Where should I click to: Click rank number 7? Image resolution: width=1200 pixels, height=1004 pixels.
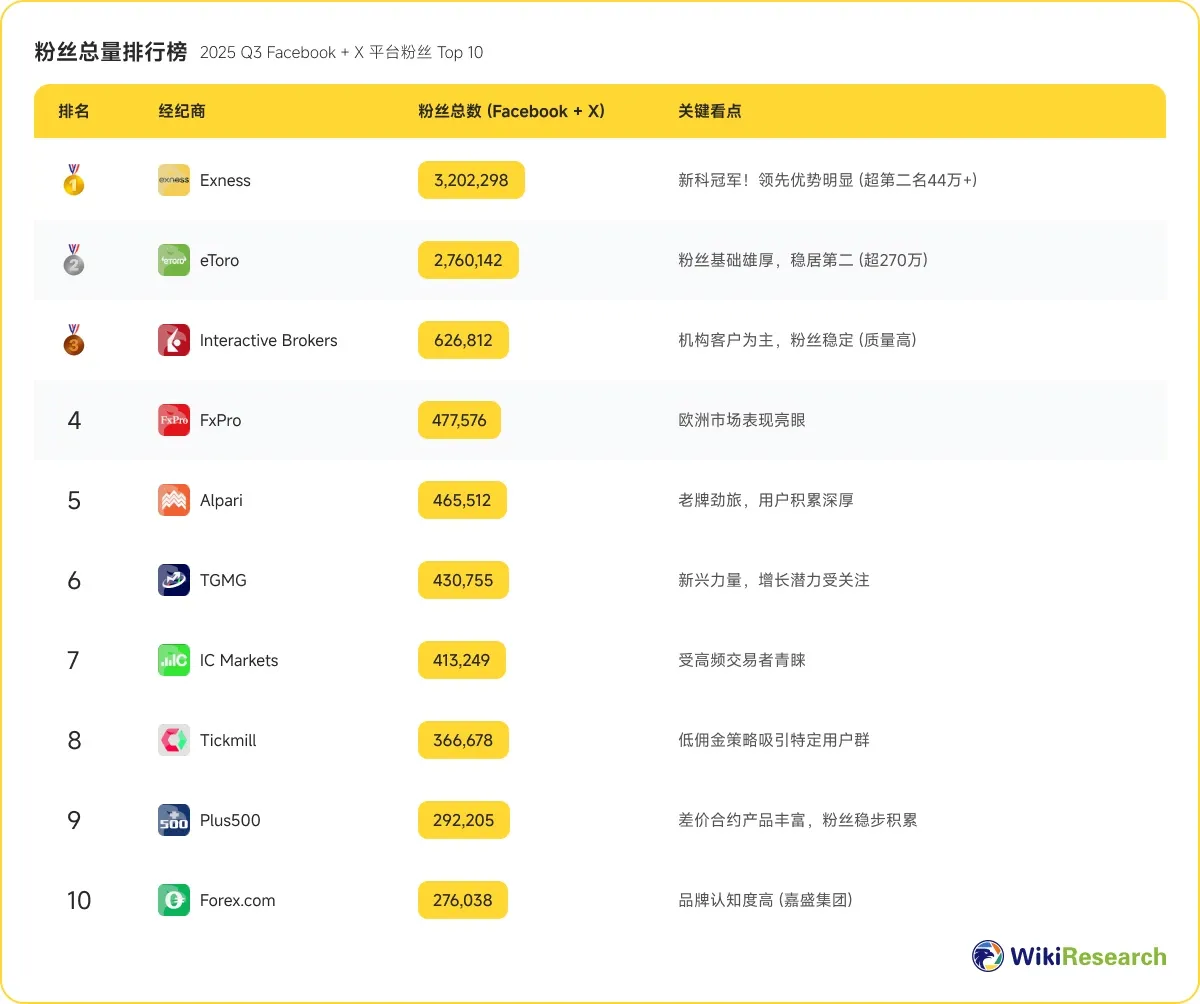74,660
